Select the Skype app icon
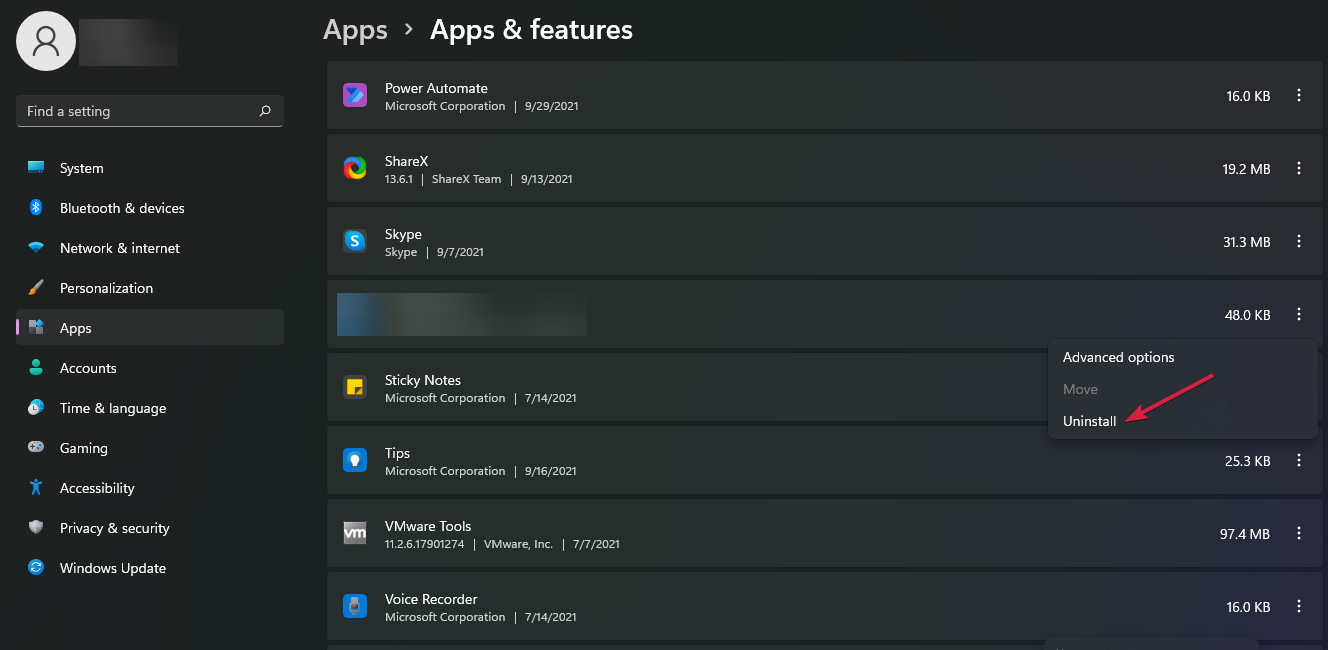The height and width of the screenshot is (650, 1328). [355, 241]
